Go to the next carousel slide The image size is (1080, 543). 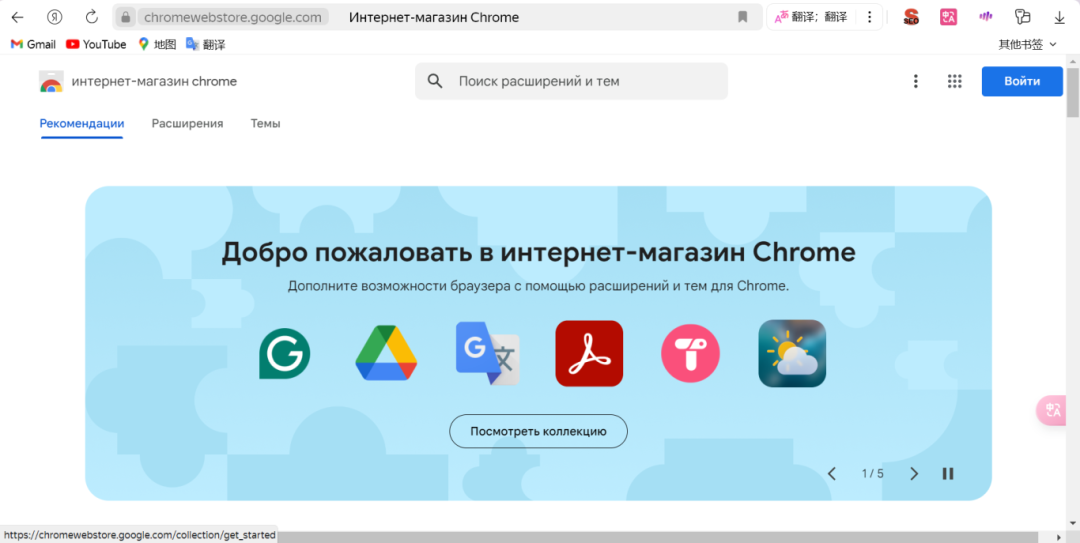tap(914, 473)
